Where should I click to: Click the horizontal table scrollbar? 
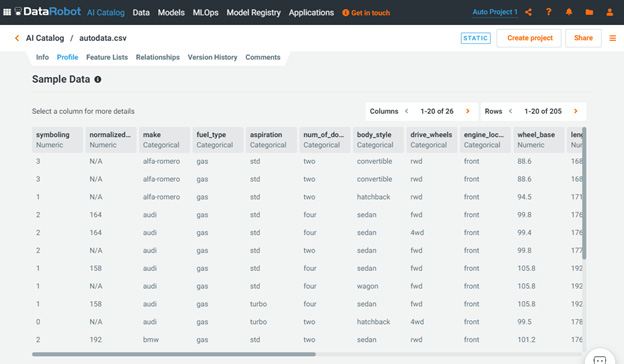174,354
